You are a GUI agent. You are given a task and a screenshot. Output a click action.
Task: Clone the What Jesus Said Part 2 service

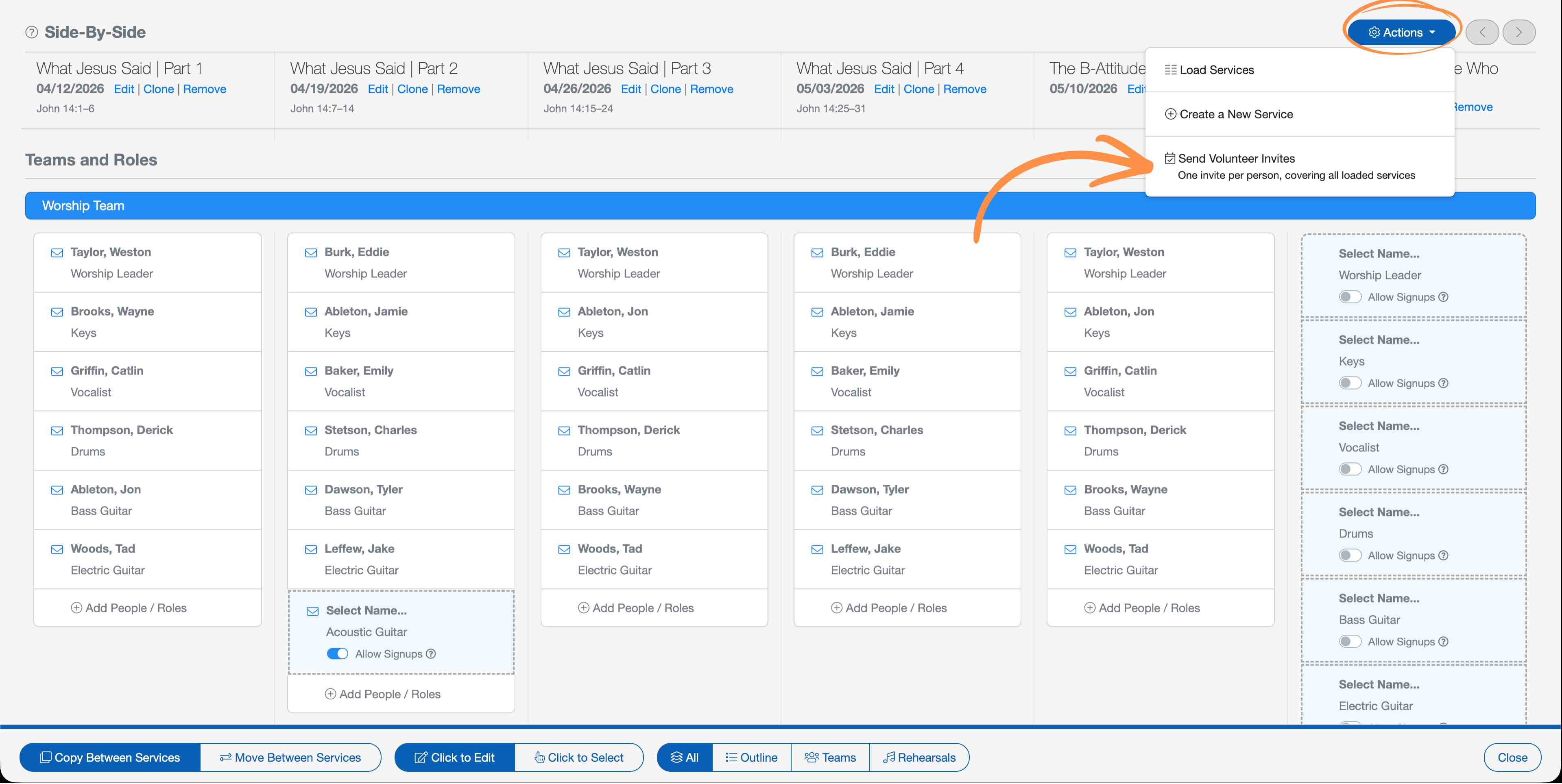(x=412, y=89)
